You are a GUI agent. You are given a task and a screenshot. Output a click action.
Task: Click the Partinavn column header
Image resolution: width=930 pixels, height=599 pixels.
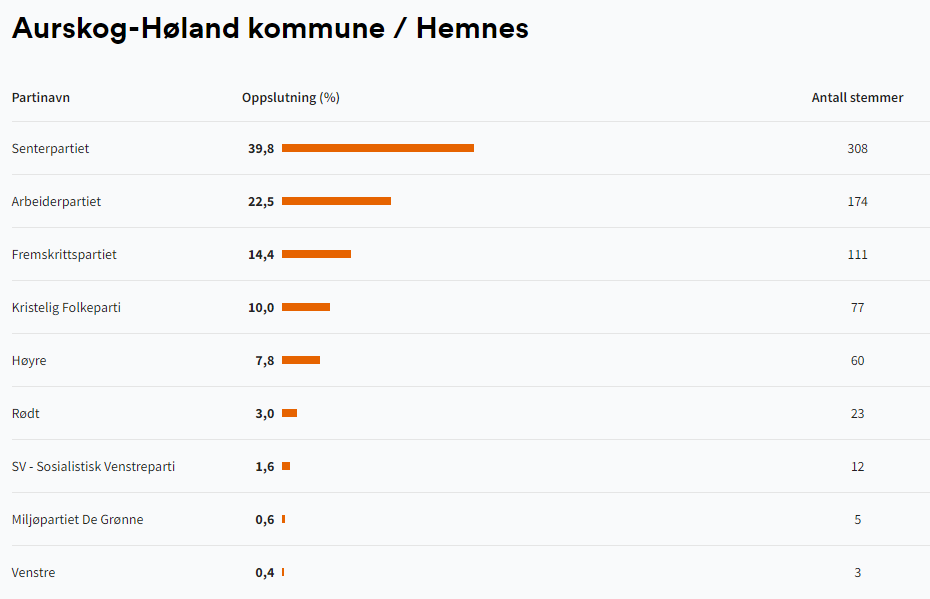(x=41, y=98)
